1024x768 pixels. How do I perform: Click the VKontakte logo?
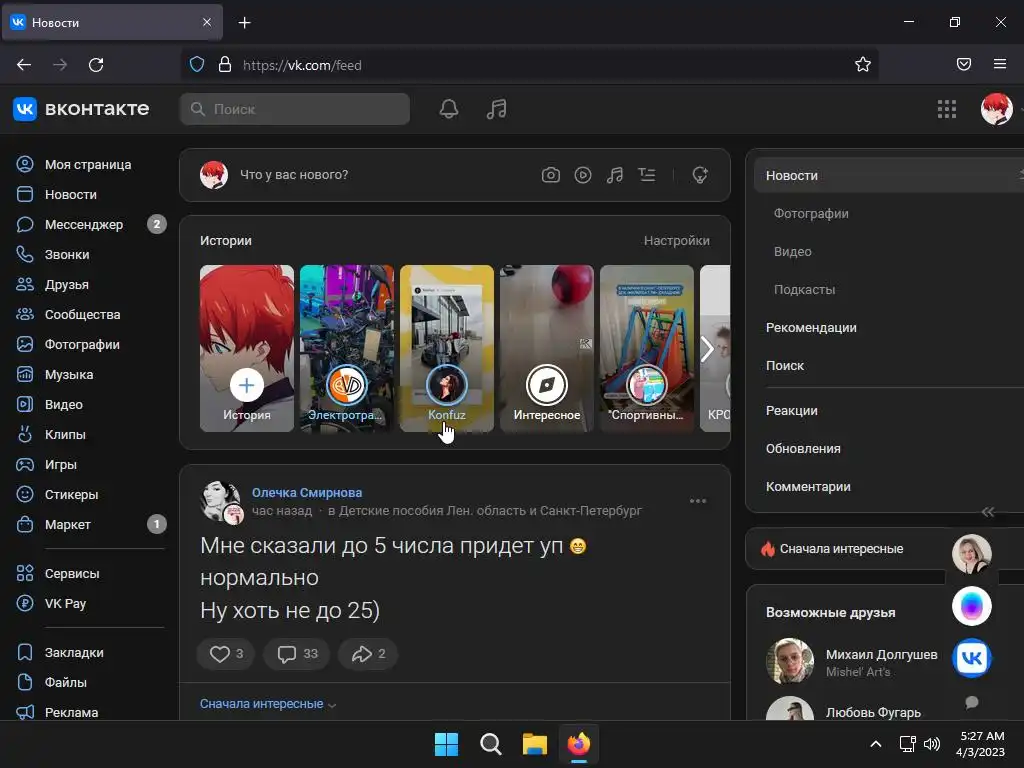[81, 109]
